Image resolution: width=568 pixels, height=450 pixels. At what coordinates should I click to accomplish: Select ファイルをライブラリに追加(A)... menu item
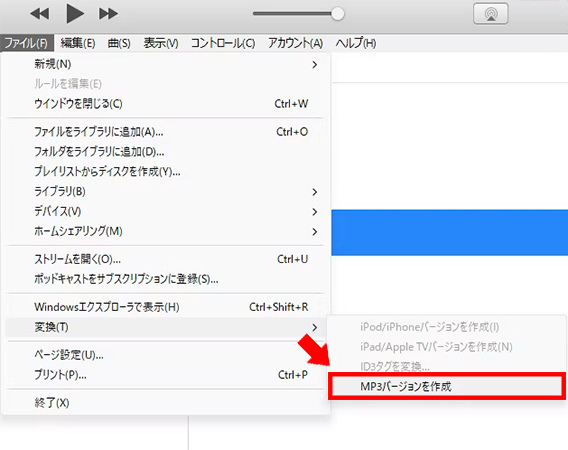point(166,132)
